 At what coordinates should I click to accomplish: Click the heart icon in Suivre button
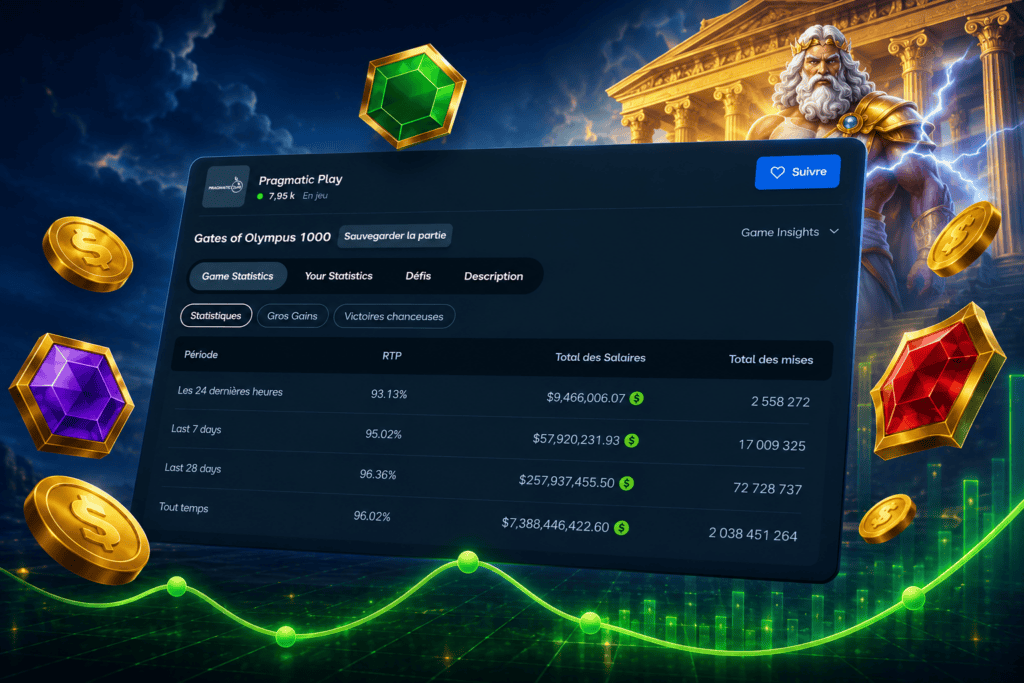[777, 172]
